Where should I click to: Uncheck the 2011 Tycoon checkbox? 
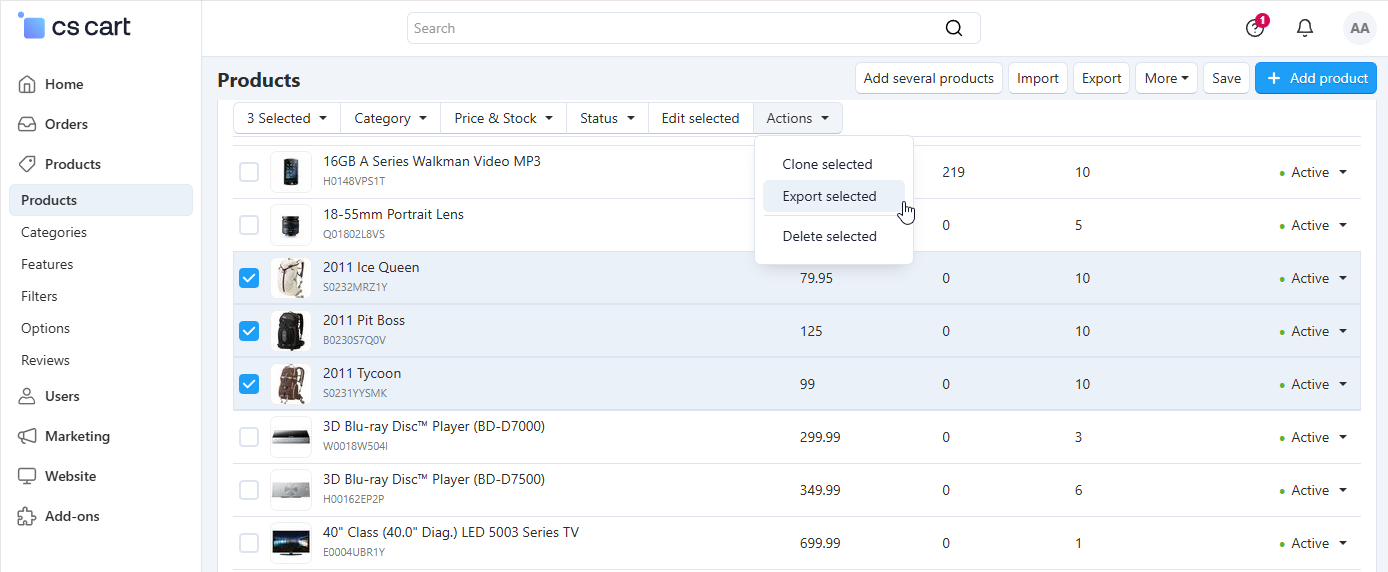tap(249, 384)
